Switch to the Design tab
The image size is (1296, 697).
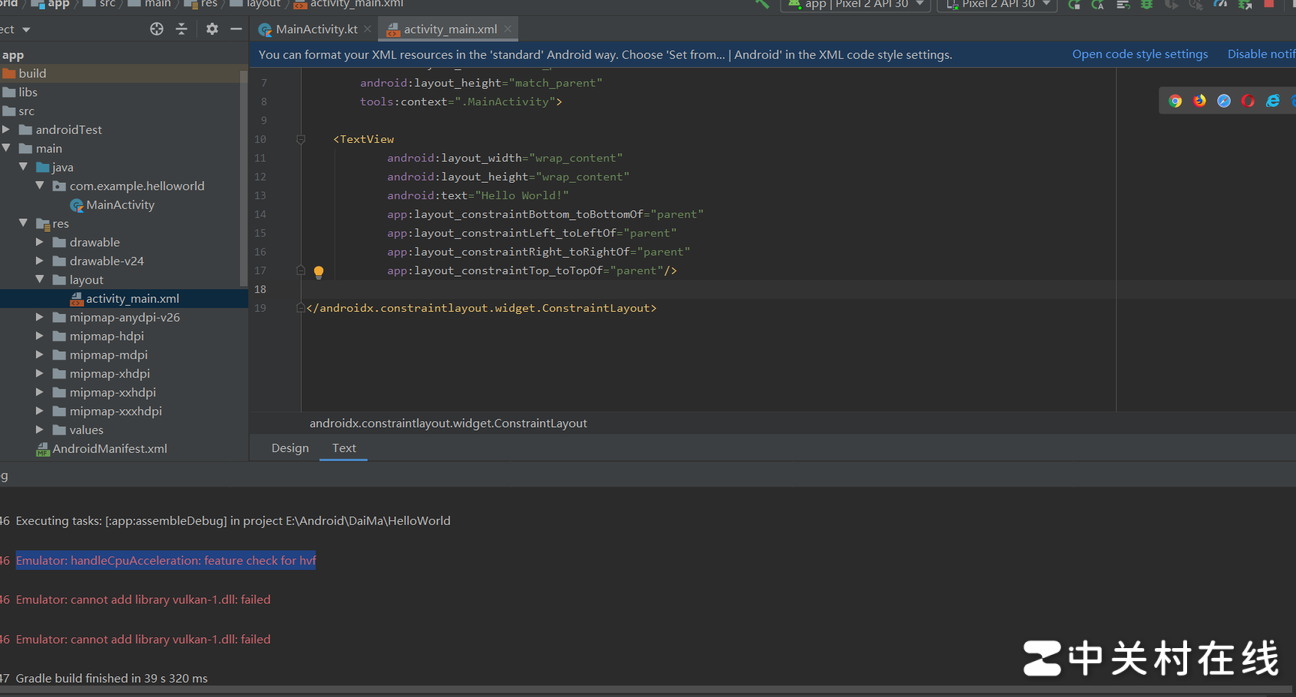(x=290, y=448)
